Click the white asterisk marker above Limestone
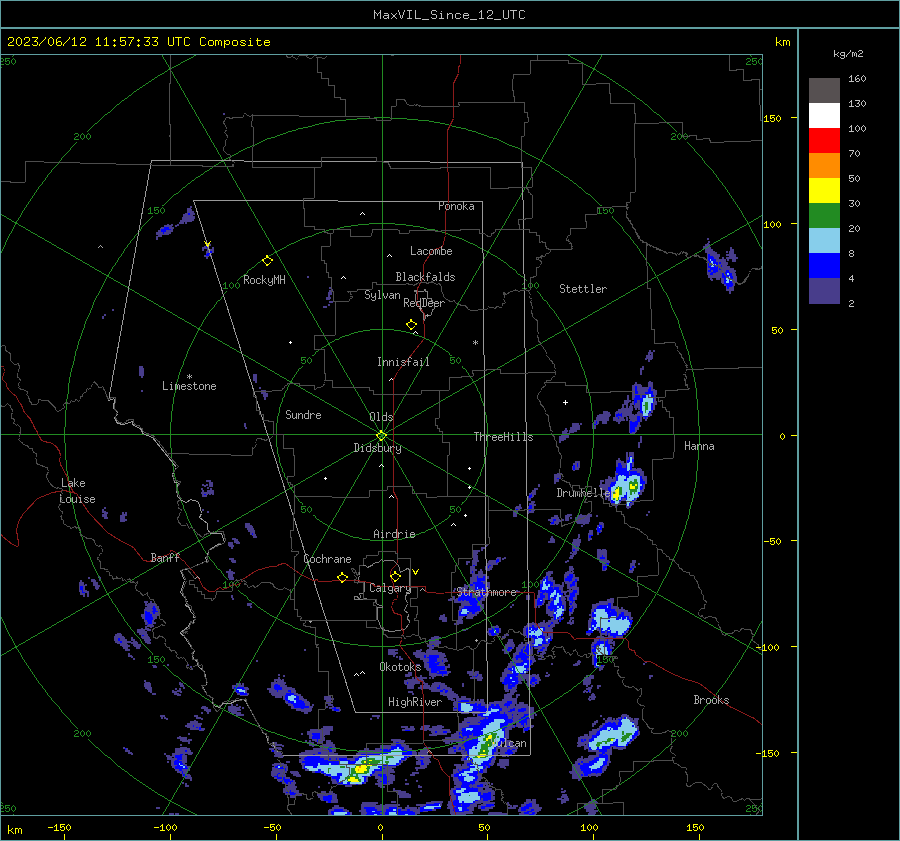 [189, 377]
